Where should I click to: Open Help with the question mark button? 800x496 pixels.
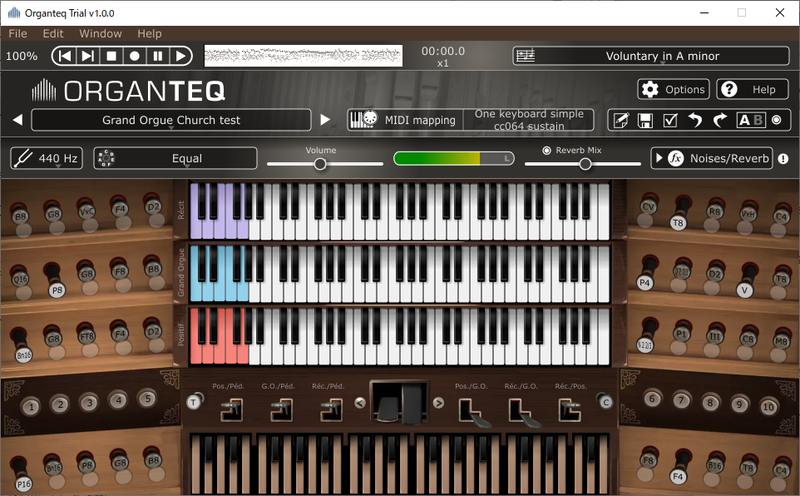coord(753,89)
